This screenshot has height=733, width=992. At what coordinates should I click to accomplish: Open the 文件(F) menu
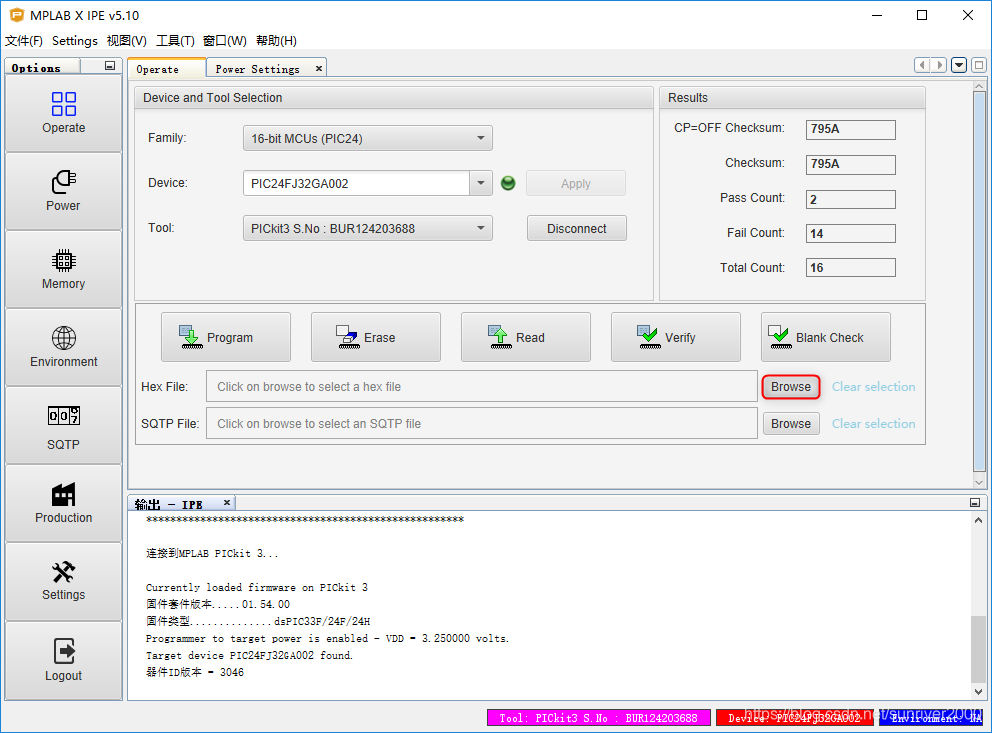click(23, 40)
